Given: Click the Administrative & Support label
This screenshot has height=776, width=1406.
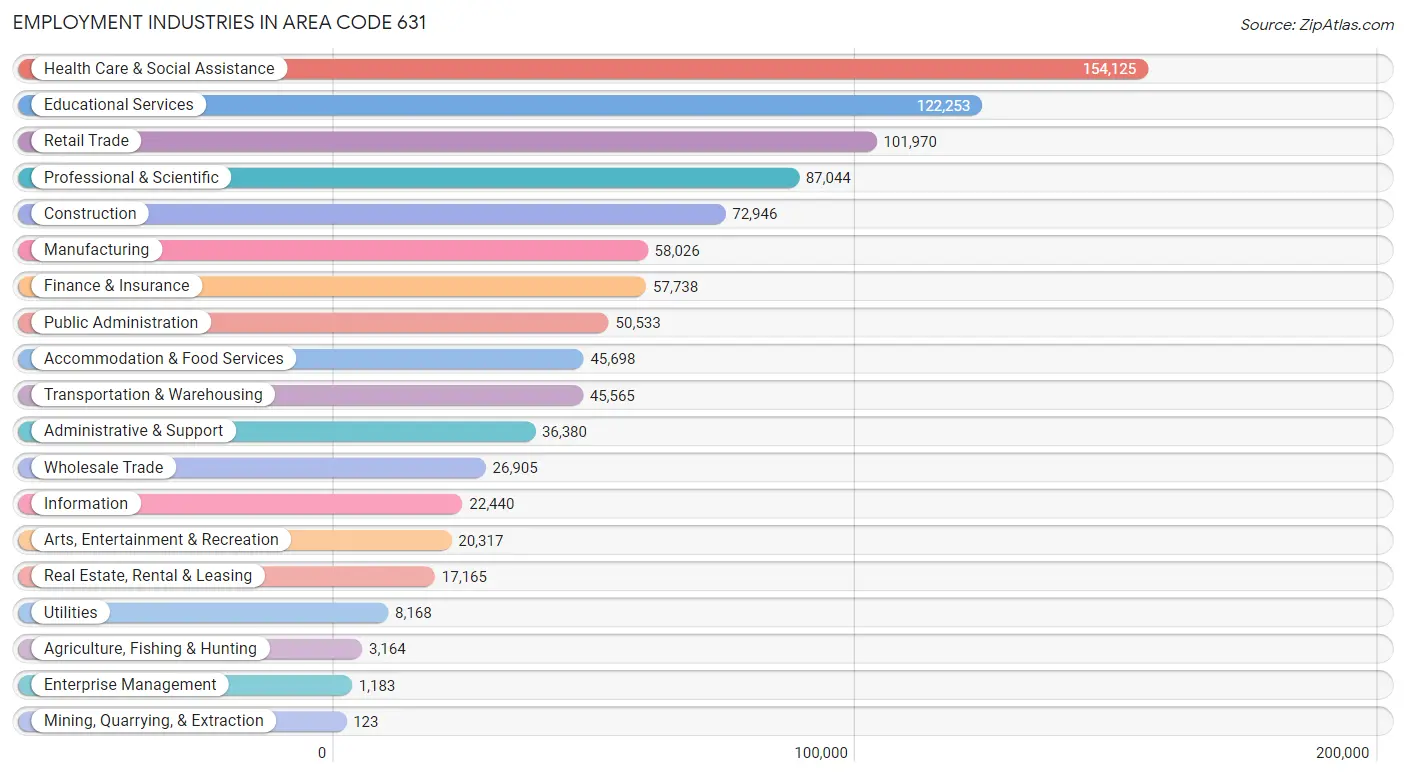Looking at the screenshot, I should point(133,430).
